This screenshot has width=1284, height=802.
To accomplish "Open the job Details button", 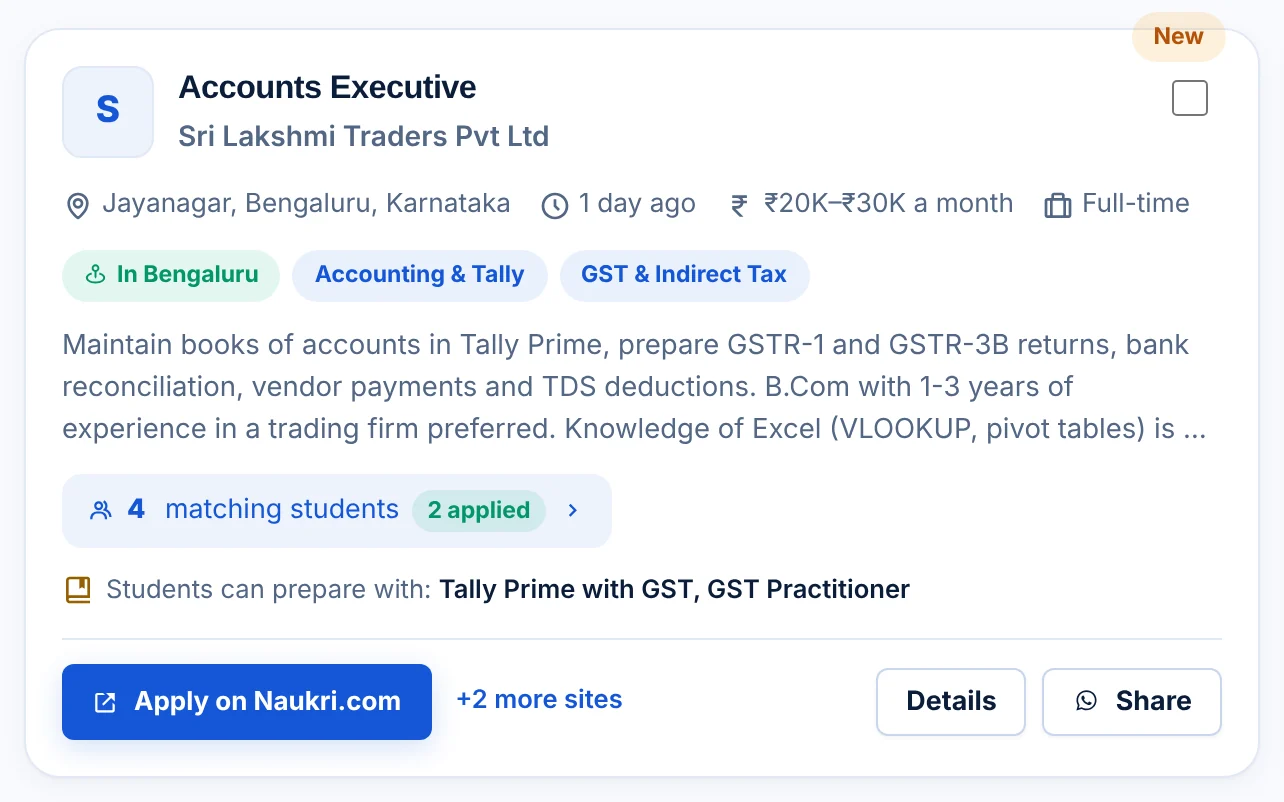I will coord(951,702).
